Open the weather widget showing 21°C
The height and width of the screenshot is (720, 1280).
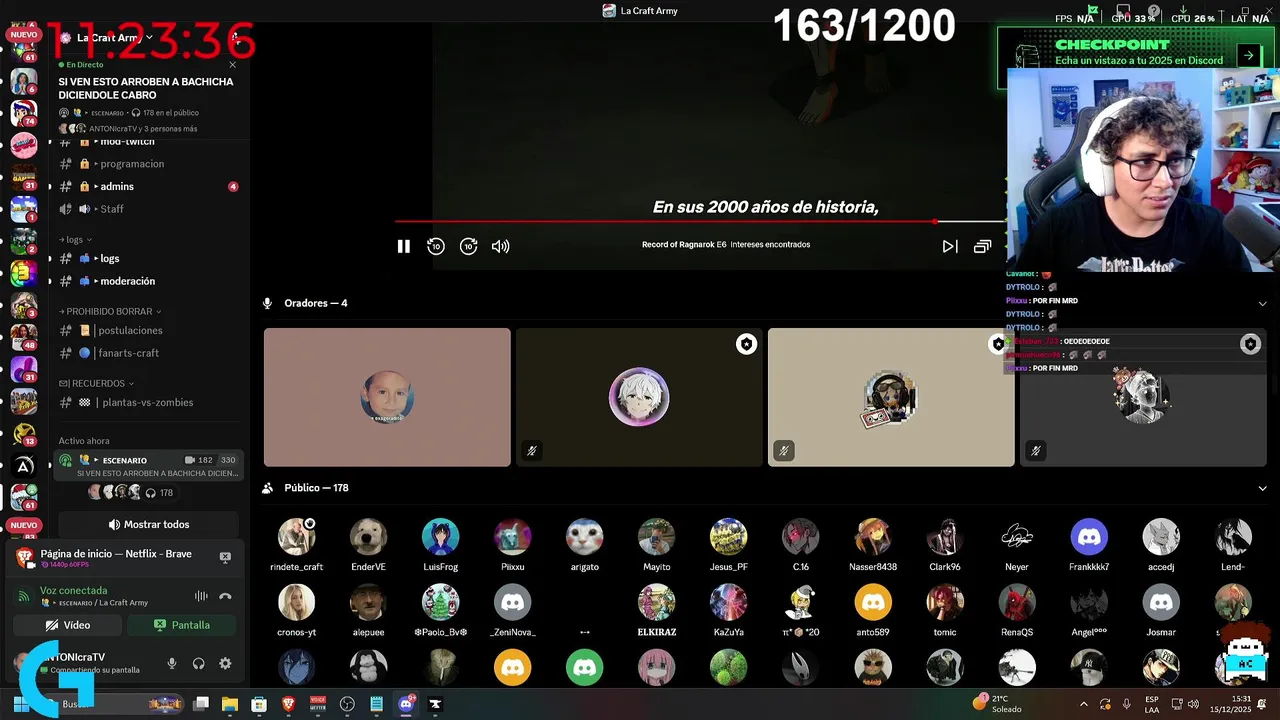coord(1000,704)
